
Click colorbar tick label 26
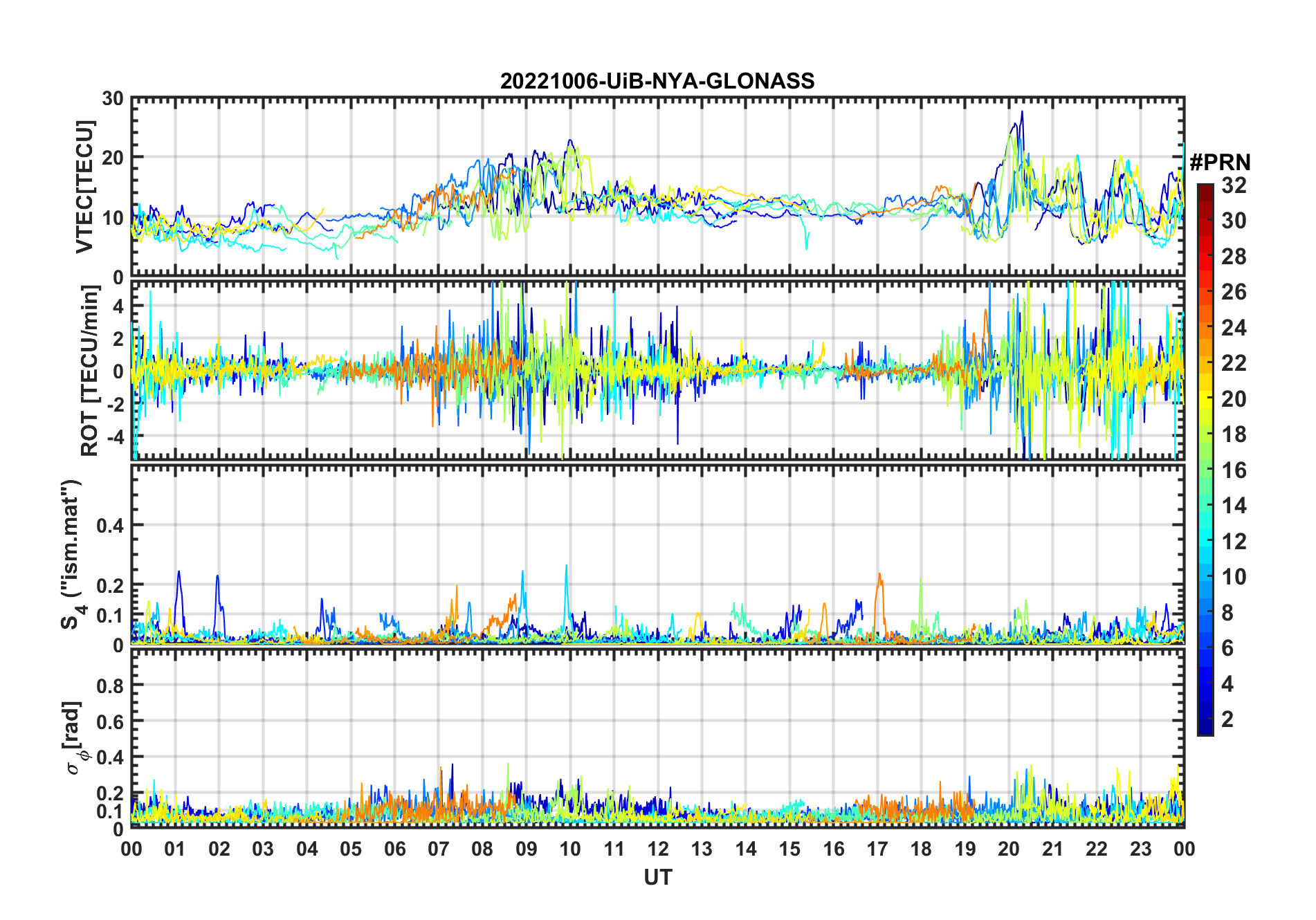tap(1234, 292)
